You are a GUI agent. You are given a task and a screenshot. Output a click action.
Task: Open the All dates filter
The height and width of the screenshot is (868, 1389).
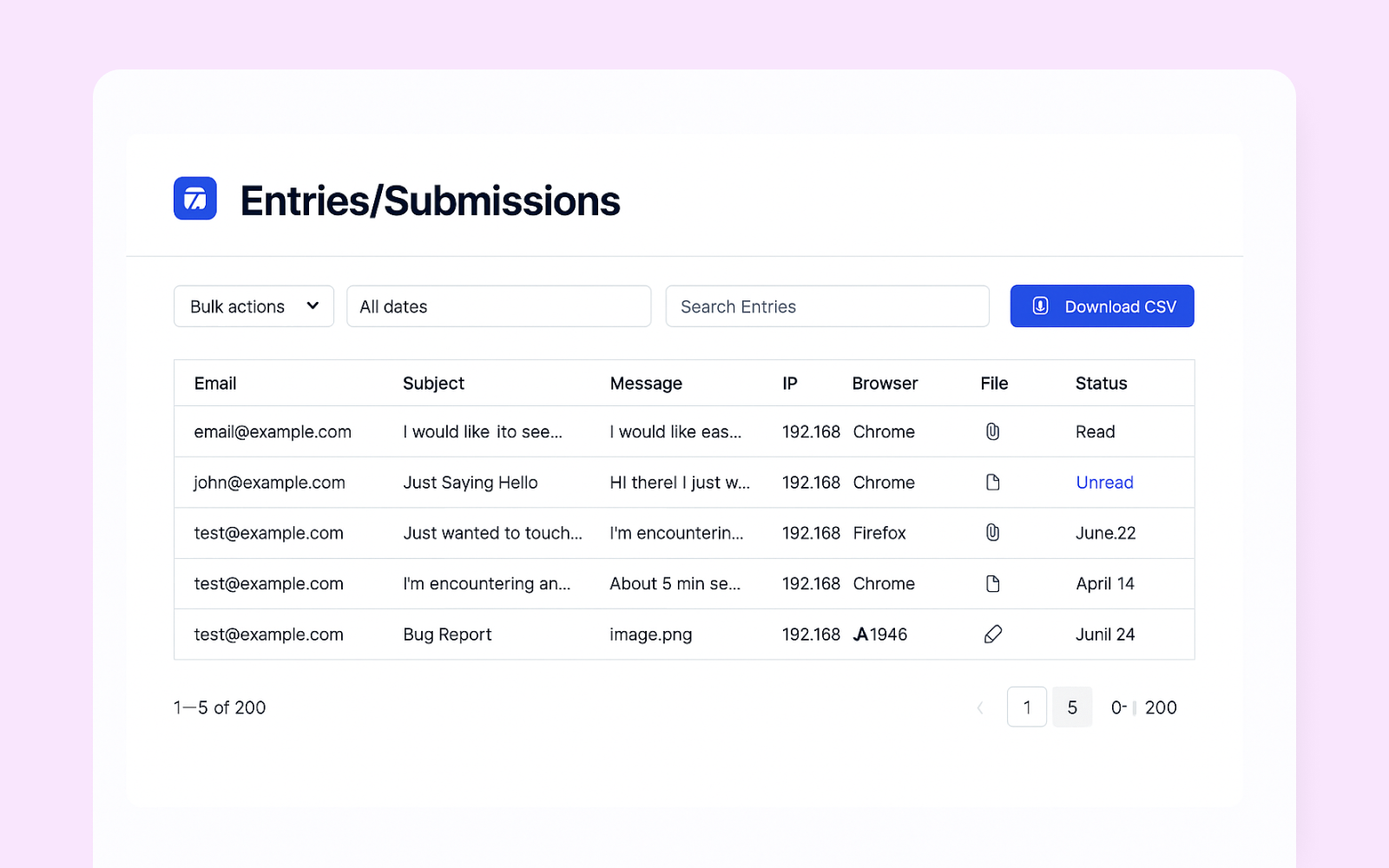(x=498, y=306)
